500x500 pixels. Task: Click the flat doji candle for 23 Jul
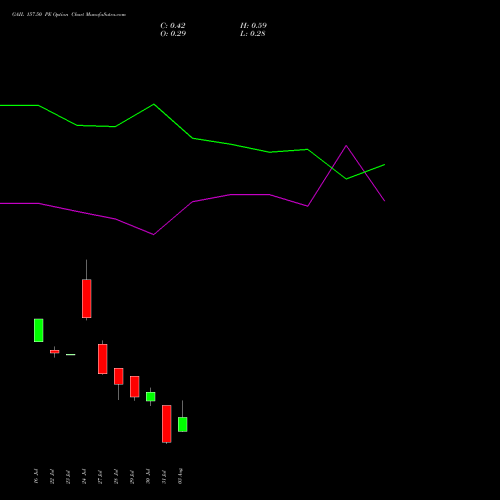pos(71,354)
